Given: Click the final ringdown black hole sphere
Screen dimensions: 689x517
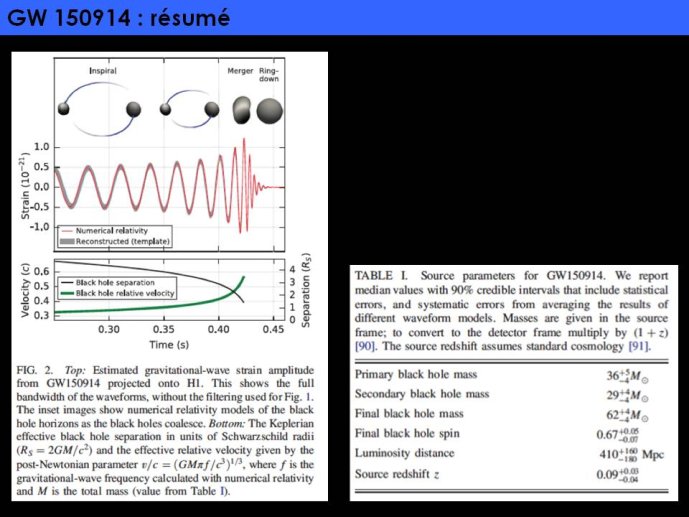Looking at the screenshot, I should click(x=269, y=111).
